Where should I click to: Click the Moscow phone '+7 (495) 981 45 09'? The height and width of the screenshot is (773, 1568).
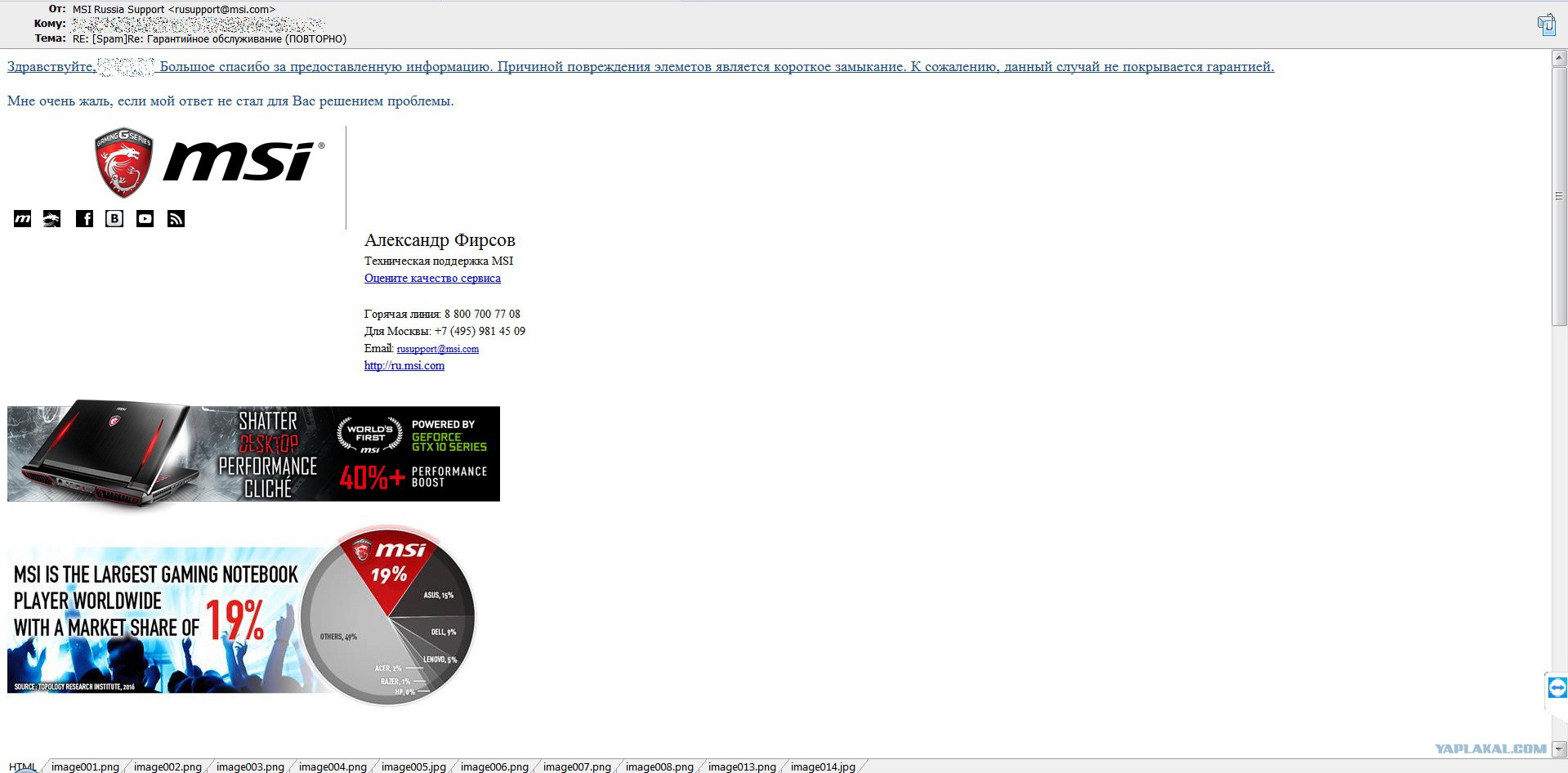[480, 331]
